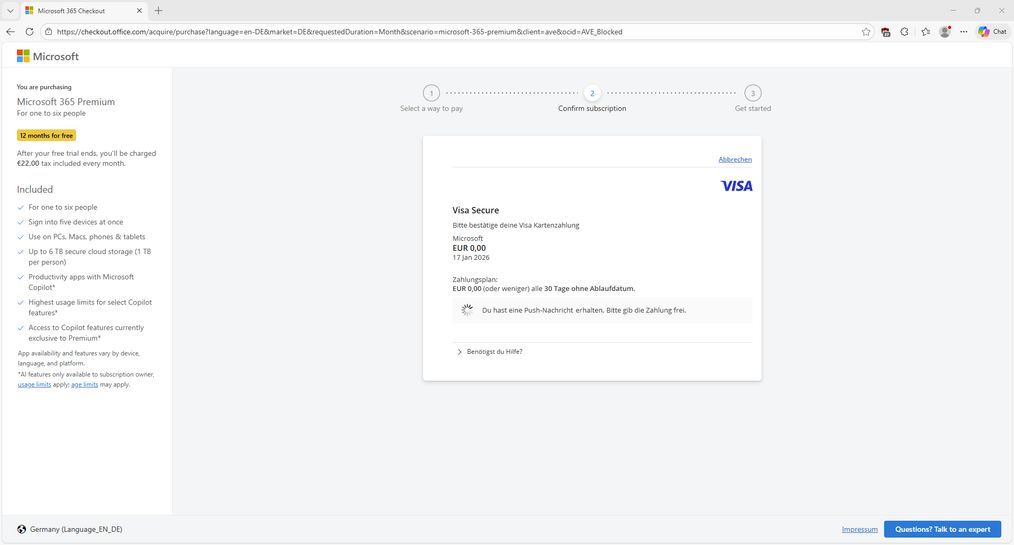Open Copilot Chat button
Image resolution: width=1014 pixels, height=545 pixels.
click(x=993, y=31)
